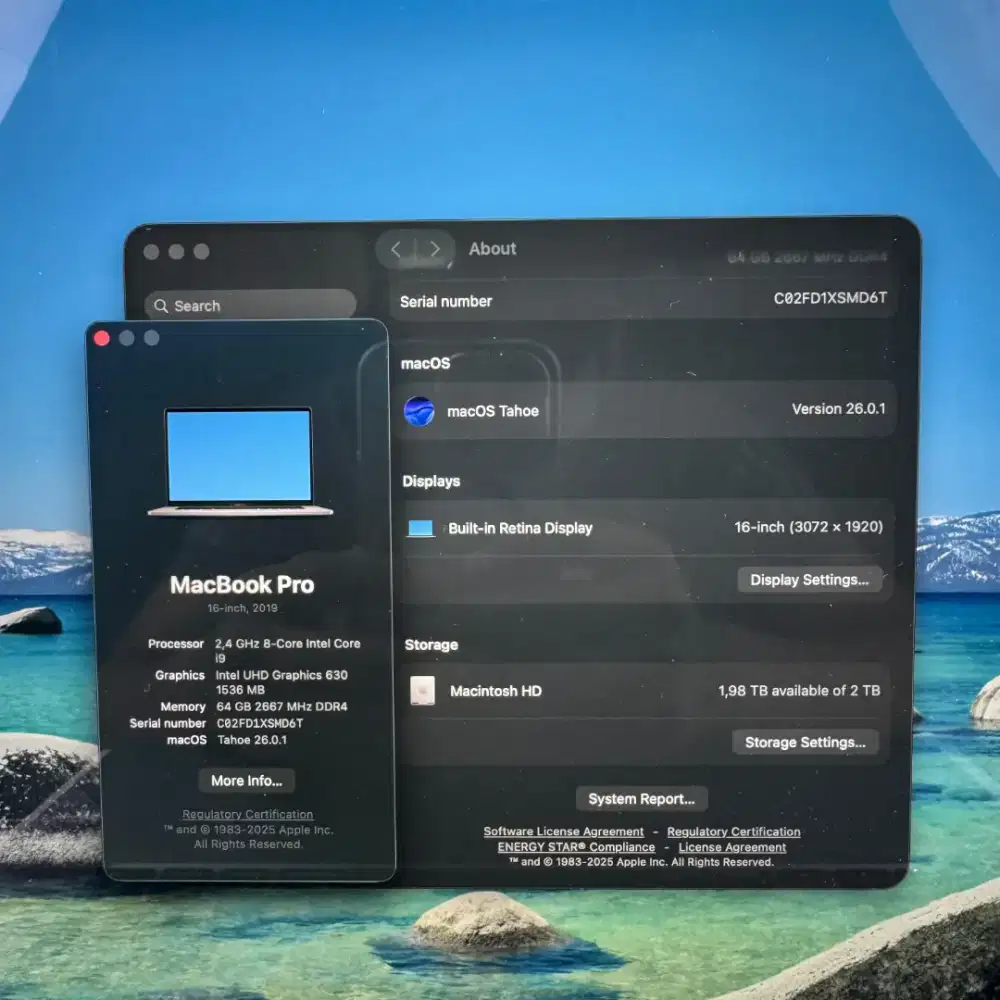Open the Software License Agreement link
This screenshot has width=1000, height=1000.
coord(563,831)
